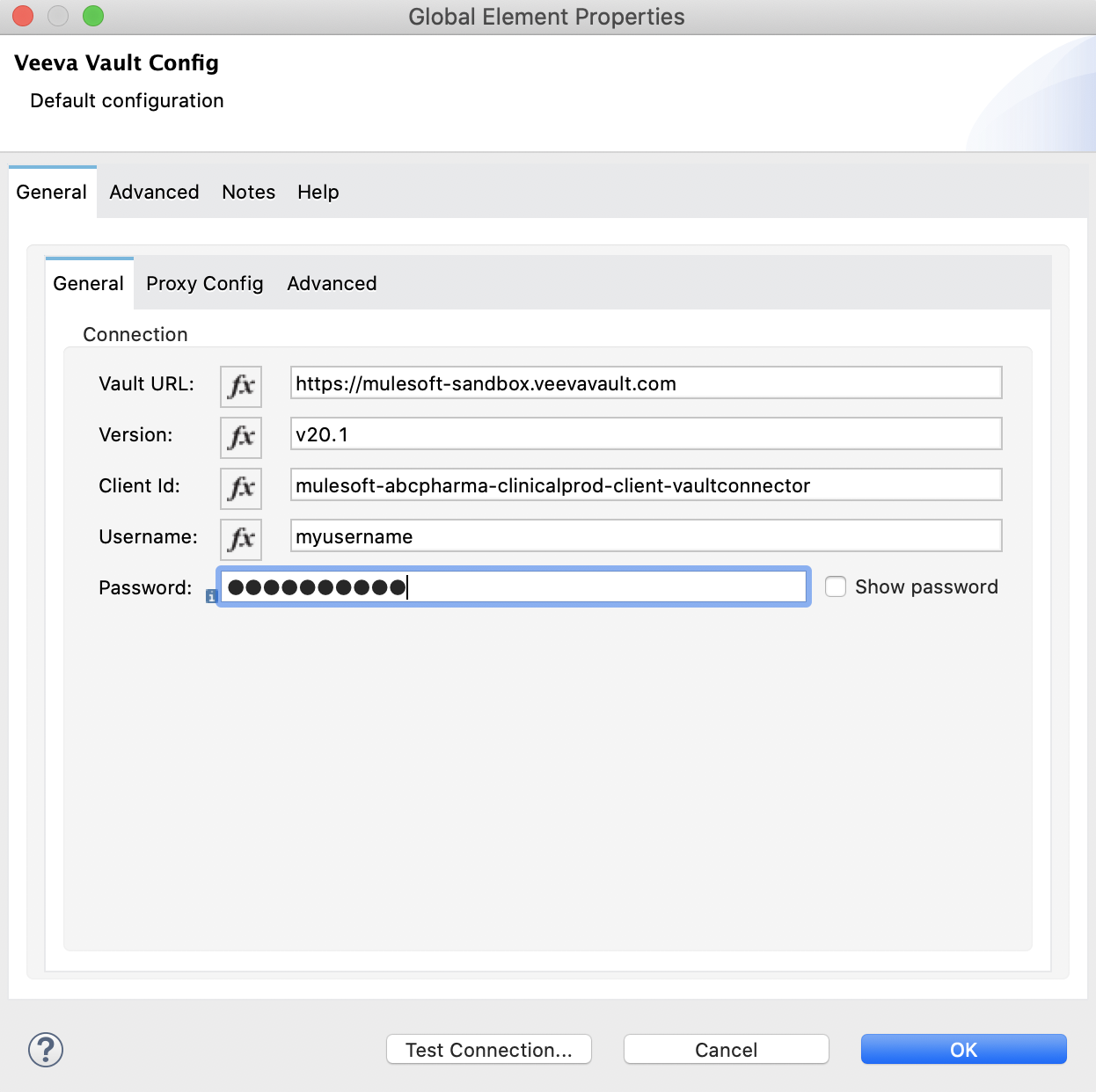Click the green zoom button of the dialog
Screen dimensions: 1096x1092
tap(92, 16)
